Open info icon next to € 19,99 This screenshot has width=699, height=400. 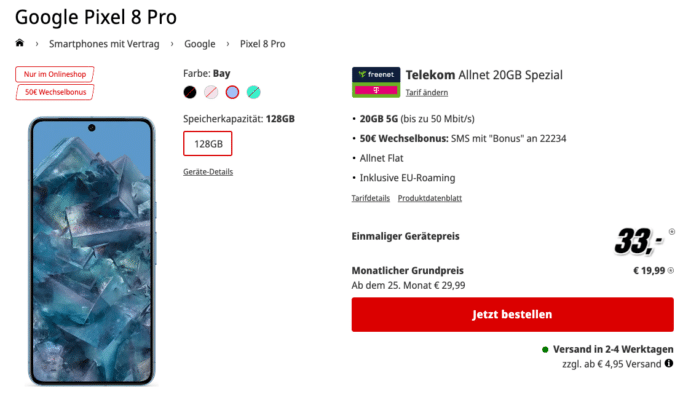point(671,271)
